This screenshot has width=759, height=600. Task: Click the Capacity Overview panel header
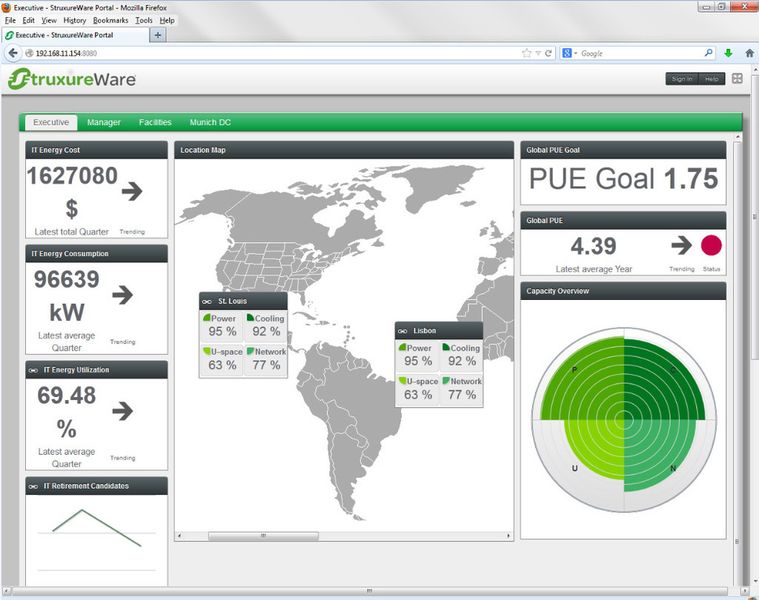(x=623, y=291)
